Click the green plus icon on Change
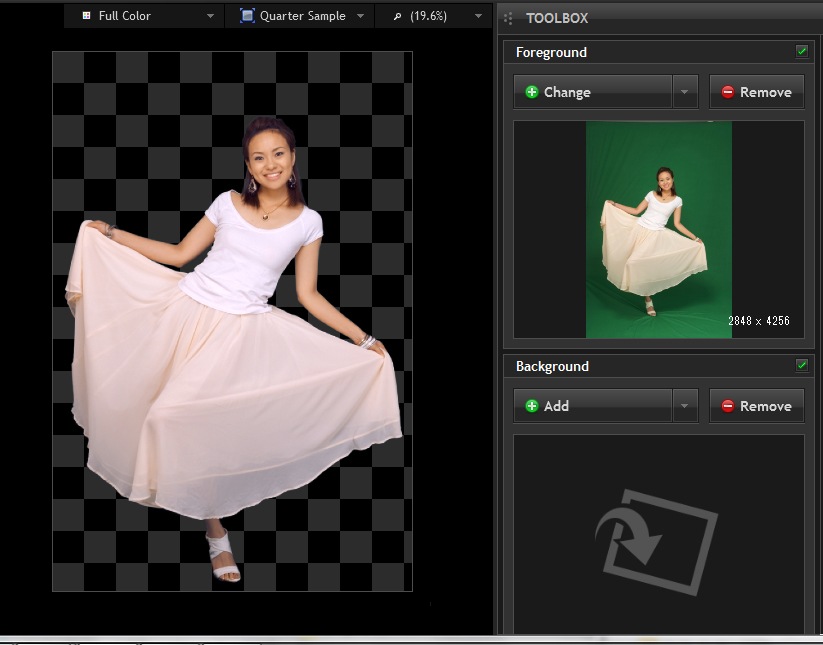 tap(532, 92)
